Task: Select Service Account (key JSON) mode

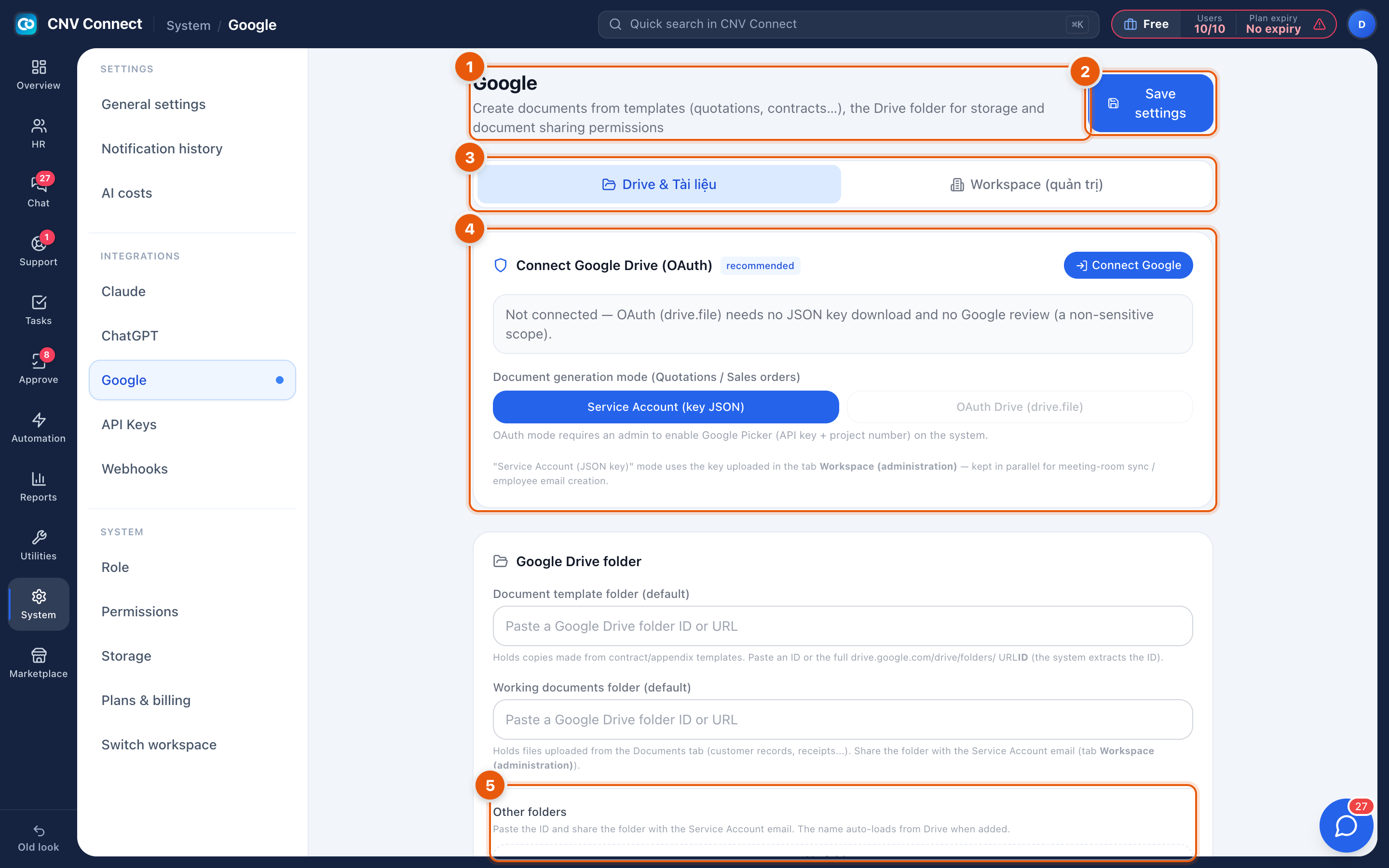Action: pos(666,407)
